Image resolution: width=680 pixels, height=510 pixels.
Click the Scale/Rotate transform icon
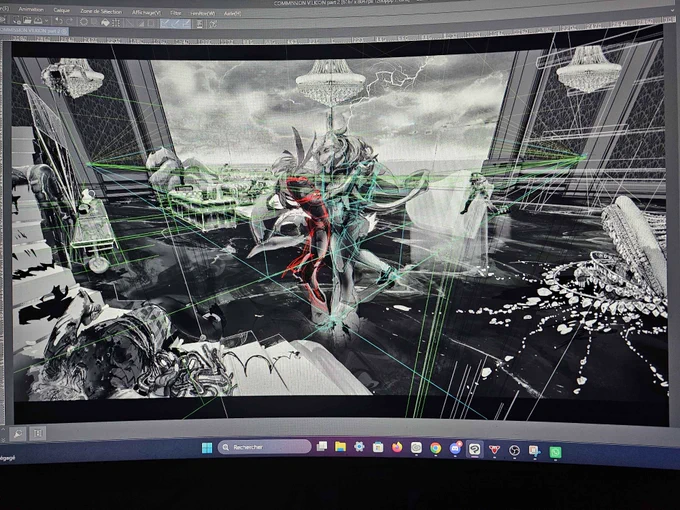[116, 23]
